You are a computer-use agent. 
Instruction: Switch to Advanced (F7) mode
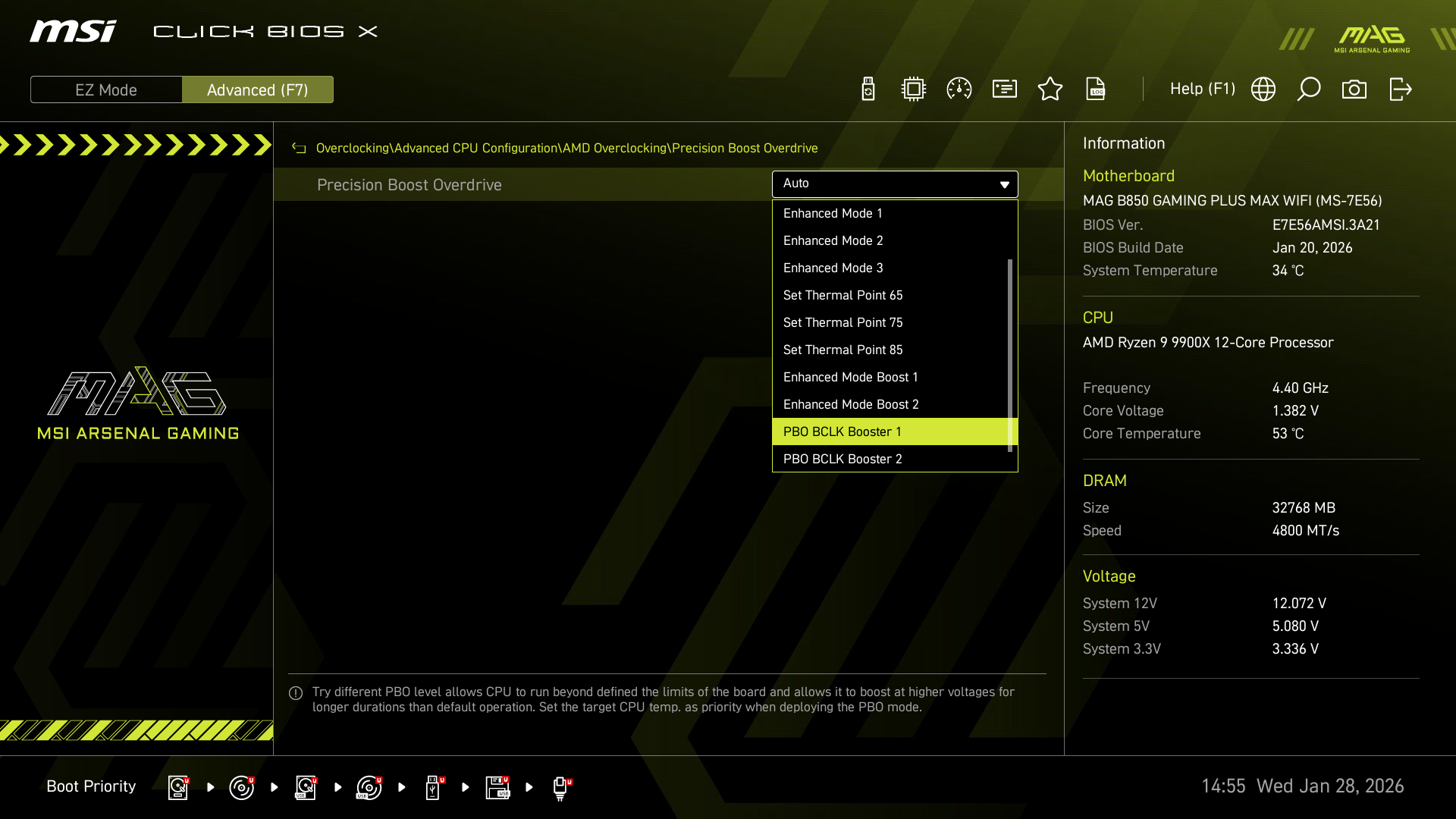[x=258, y=89]
